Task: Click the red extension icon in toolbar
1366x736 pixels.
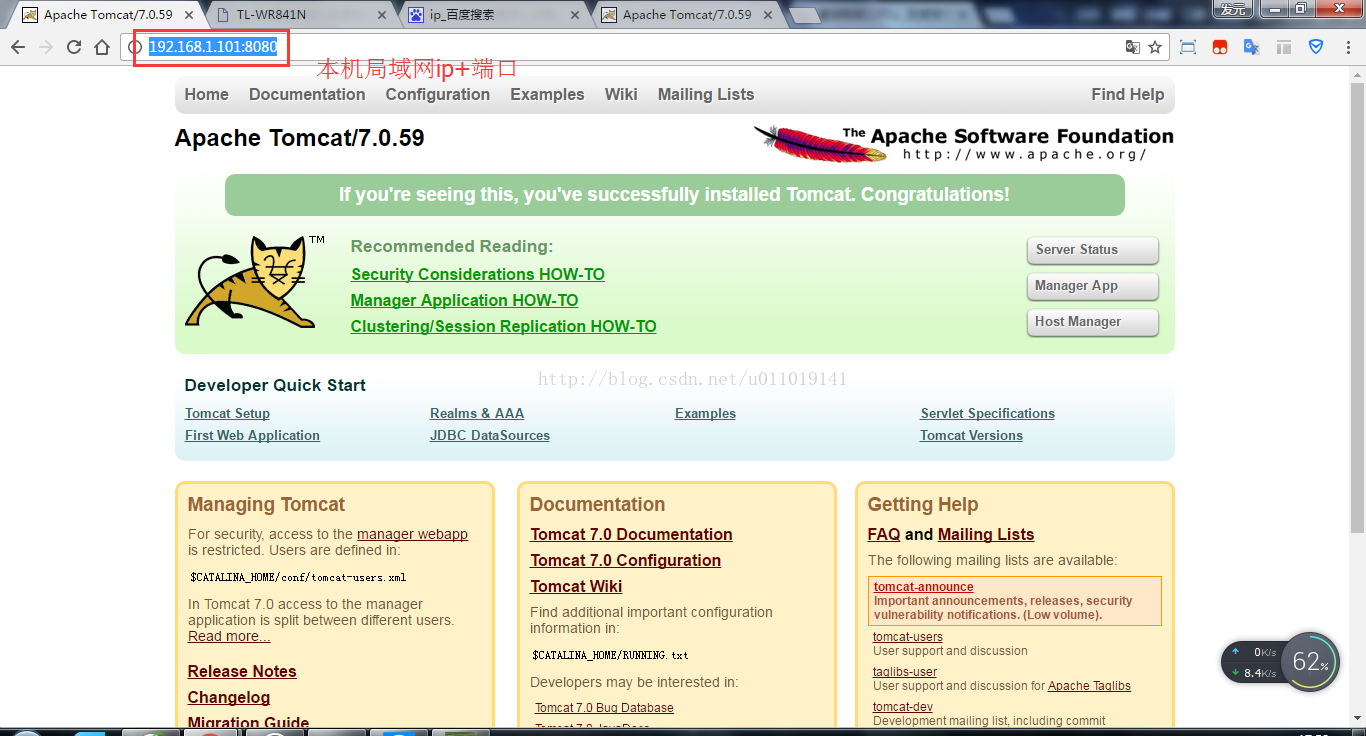Action: click(1219, 47)
